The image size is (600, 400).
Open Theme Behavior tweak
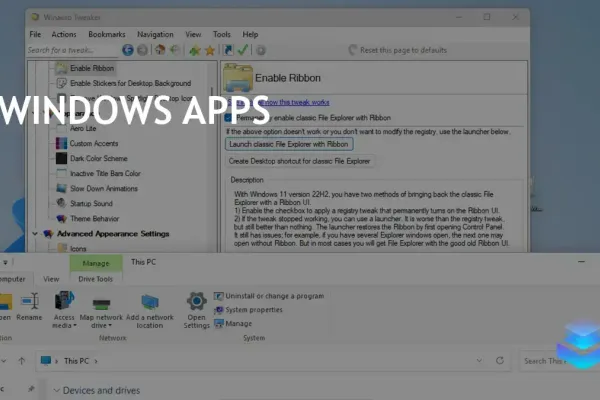(95, 219)
